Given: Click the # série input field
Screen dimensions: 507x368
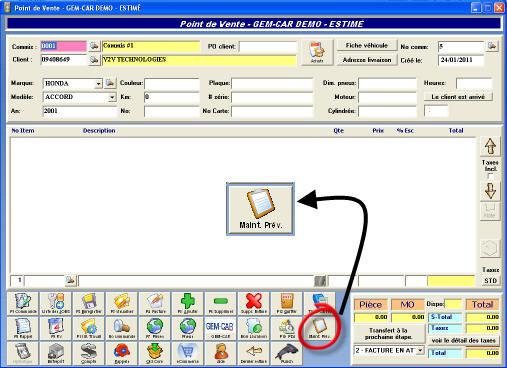Looking at the screenshot, I should pos(272,97).
